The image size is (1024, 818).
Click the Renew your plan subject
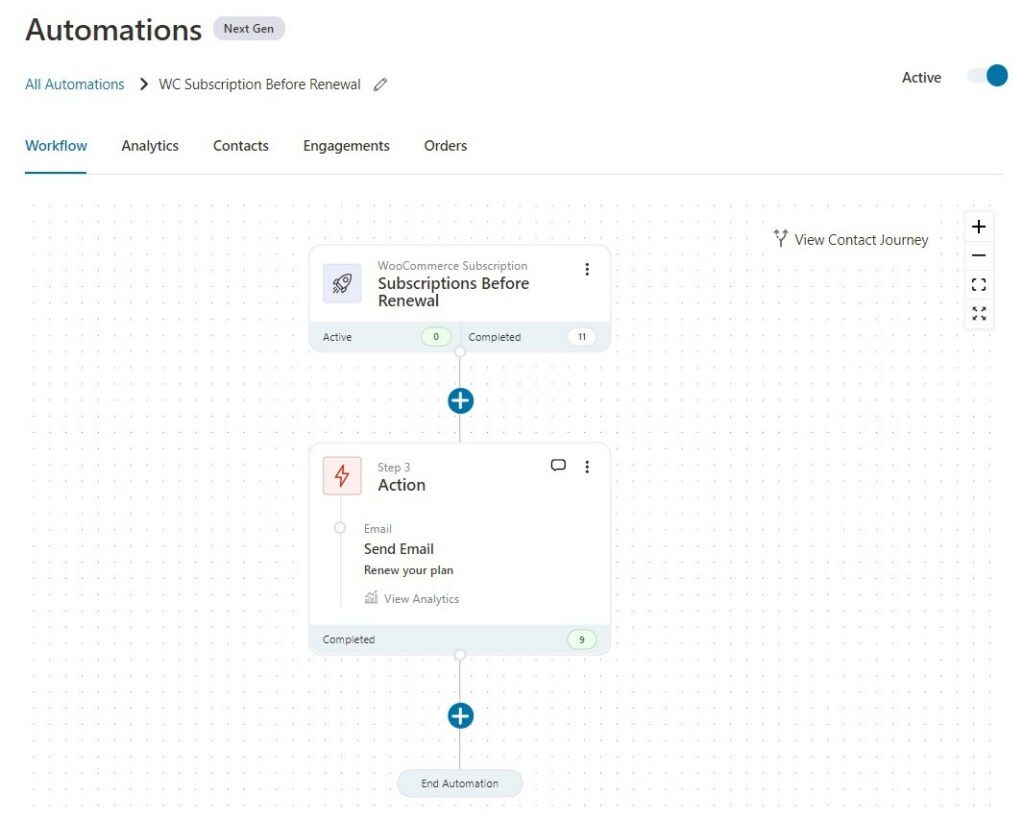pos(408,571)
